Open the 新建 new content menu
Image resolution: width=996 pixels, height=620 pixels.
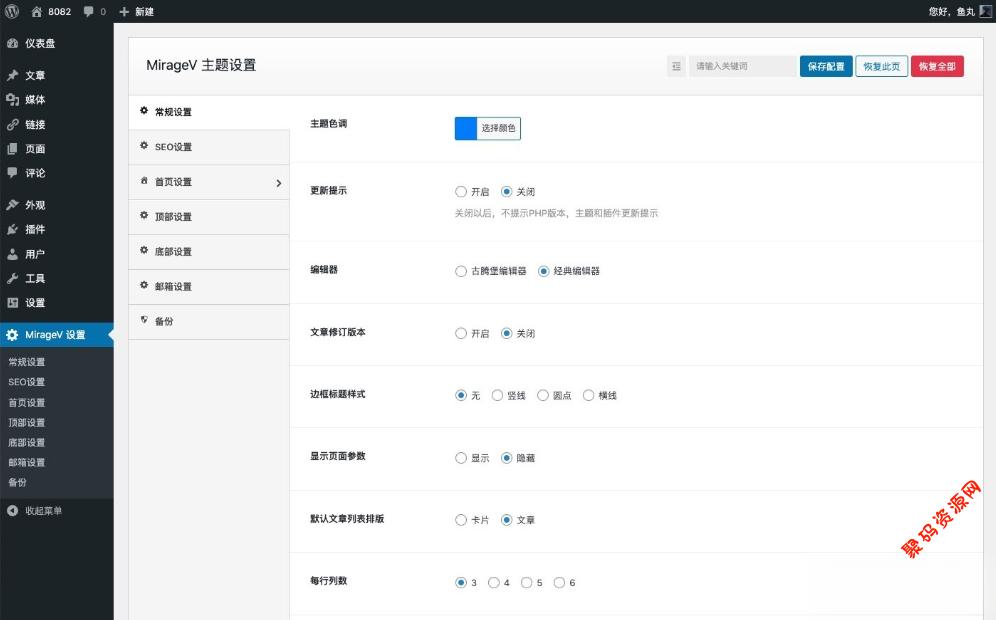(137, 11)
